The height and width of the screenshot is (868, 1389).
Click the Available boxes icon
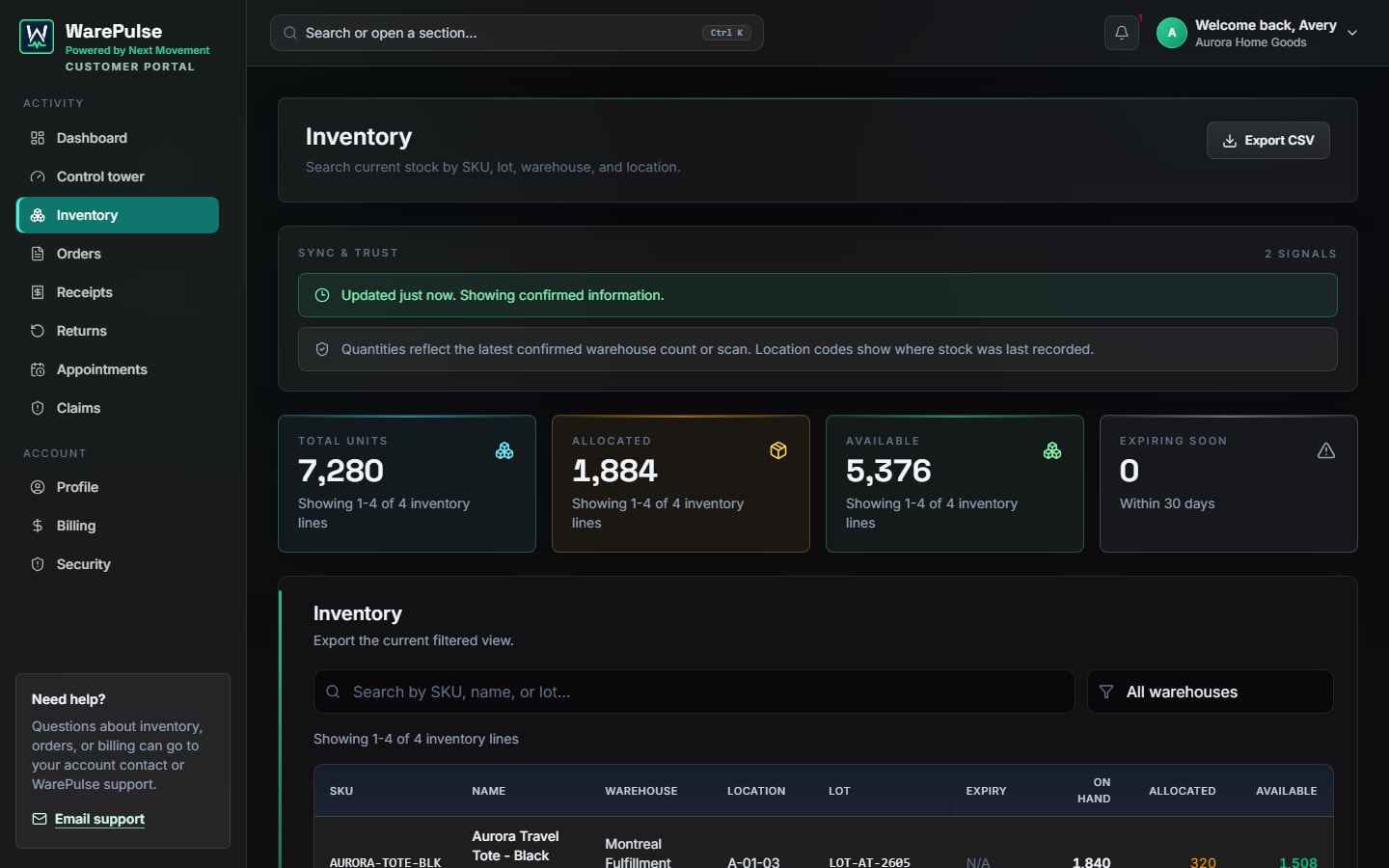[1052, 450]
